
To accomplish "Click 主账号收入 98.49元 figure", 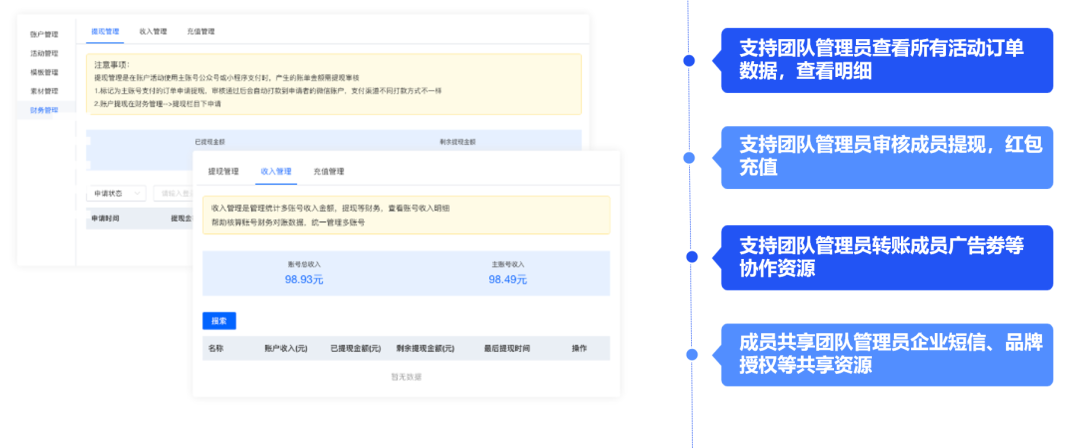I will point(508,279).
